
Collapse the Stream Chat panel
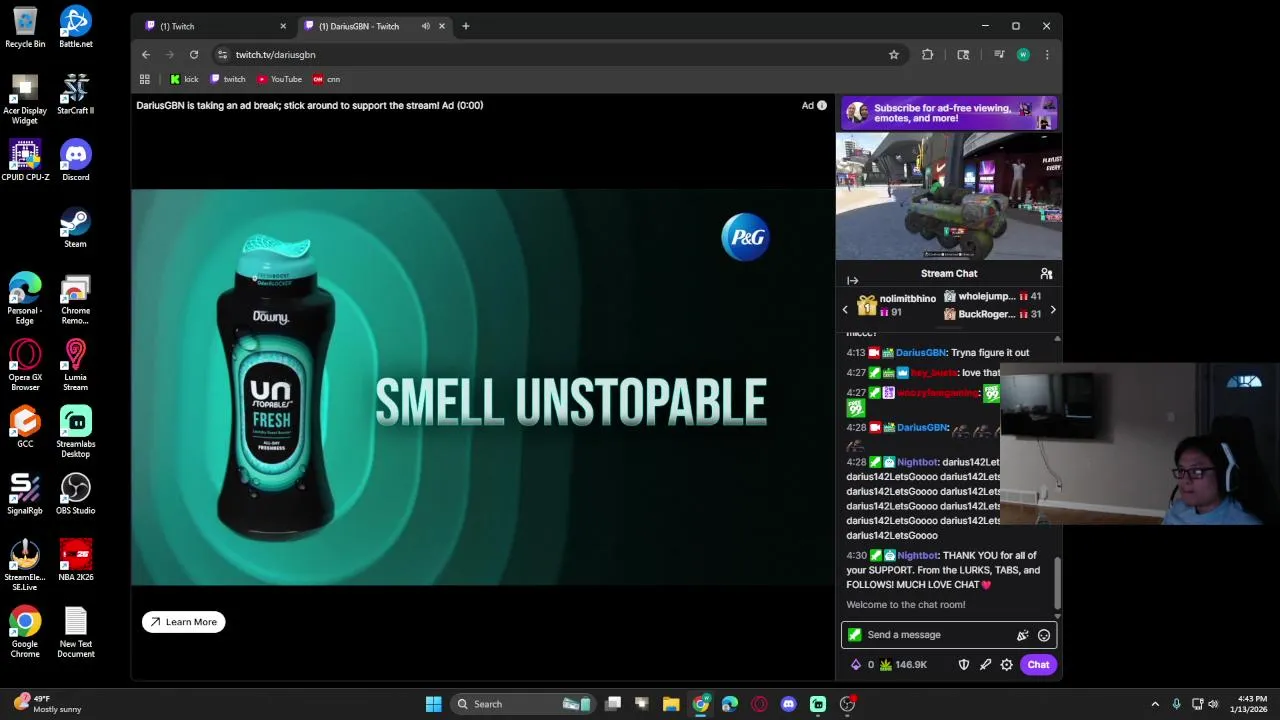[852, 281]
